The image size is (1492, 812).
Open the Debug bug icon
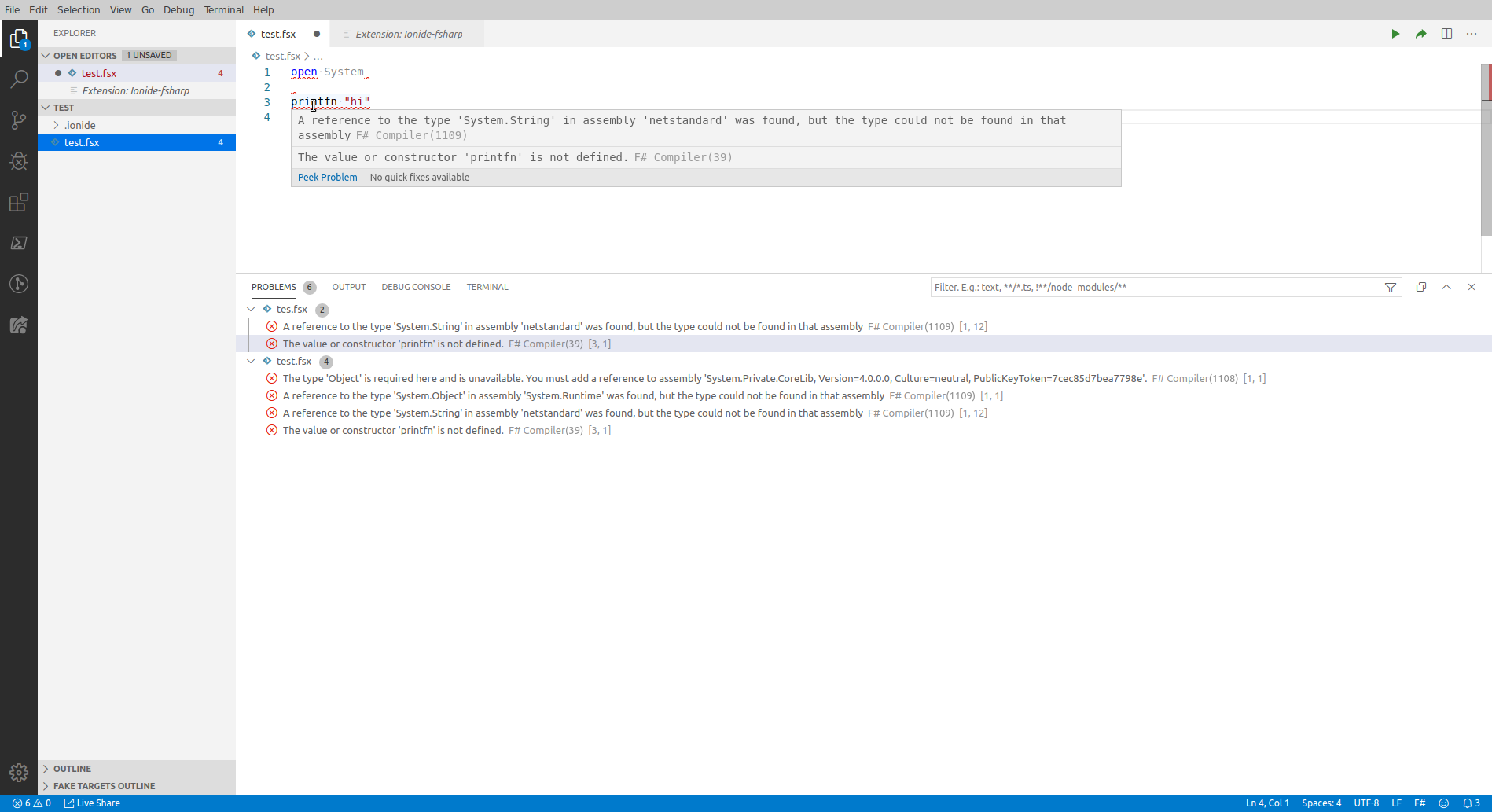(x=19, y=161)
